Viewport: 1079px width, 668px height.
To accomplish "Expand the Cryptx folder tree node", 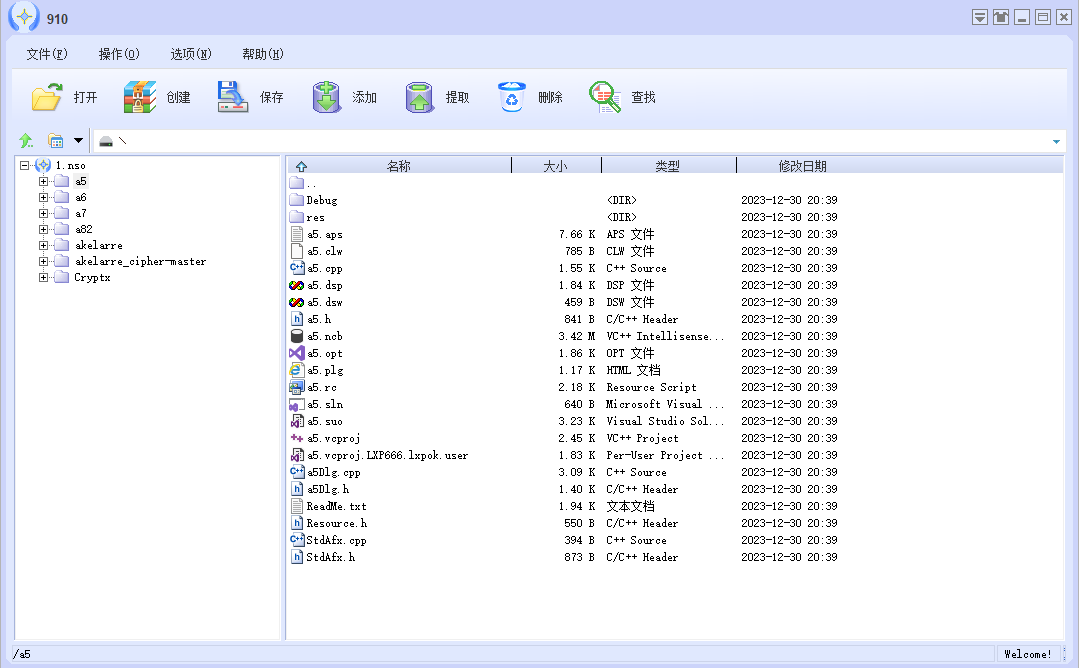I will pyautogui.click(x=44, y=278).
